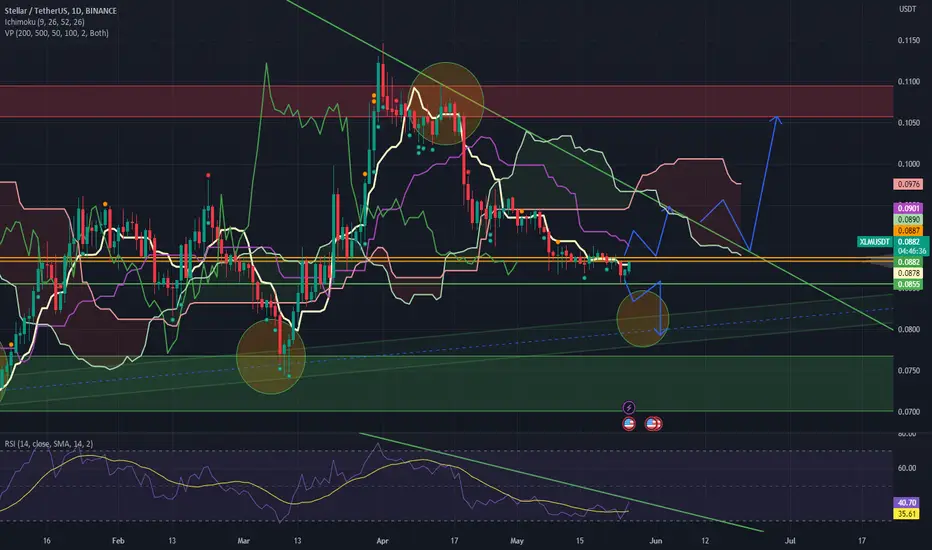Click the XLMUSDT symbol price tag
Image resolution: width=932 pixels, height=550 pixels.
874,241
